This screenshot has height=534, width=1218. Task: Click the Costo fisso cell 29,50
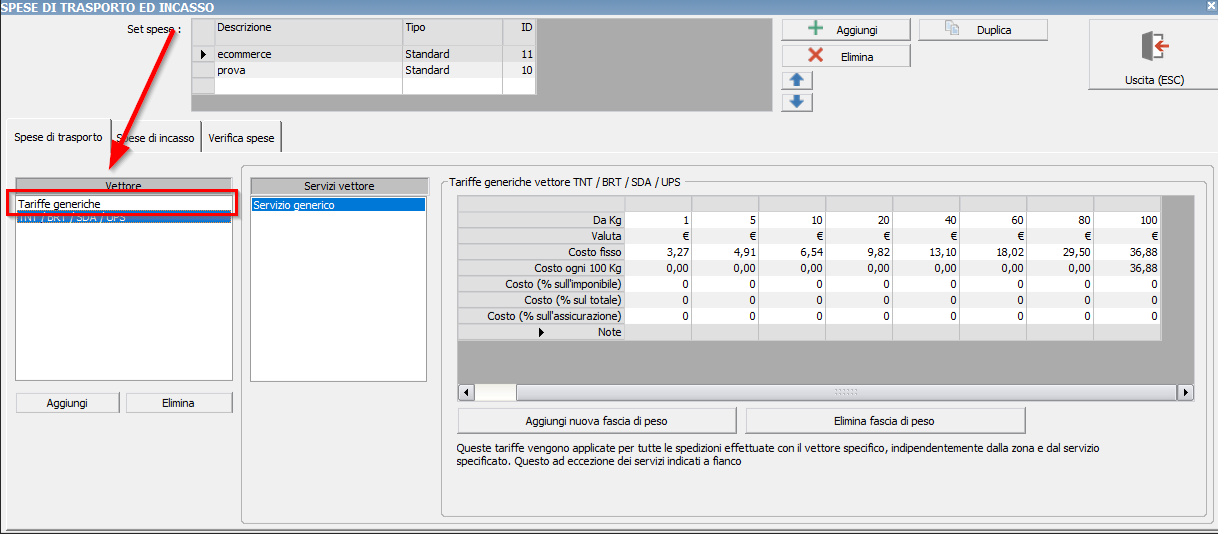[x=1060, y=251]
